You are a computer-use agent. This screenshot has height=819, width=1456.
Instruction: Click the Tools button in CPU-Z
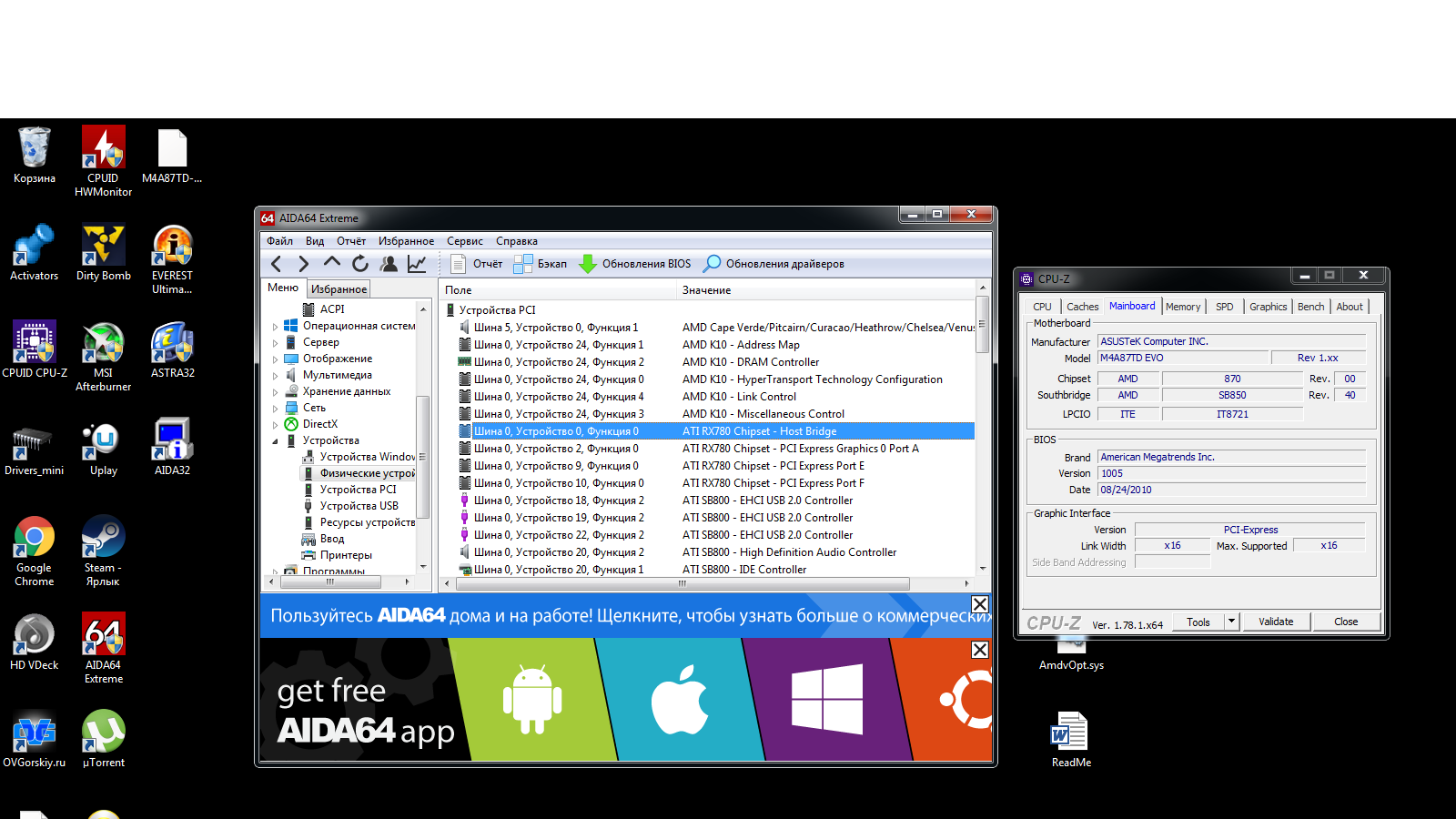tap(1198, 622)
